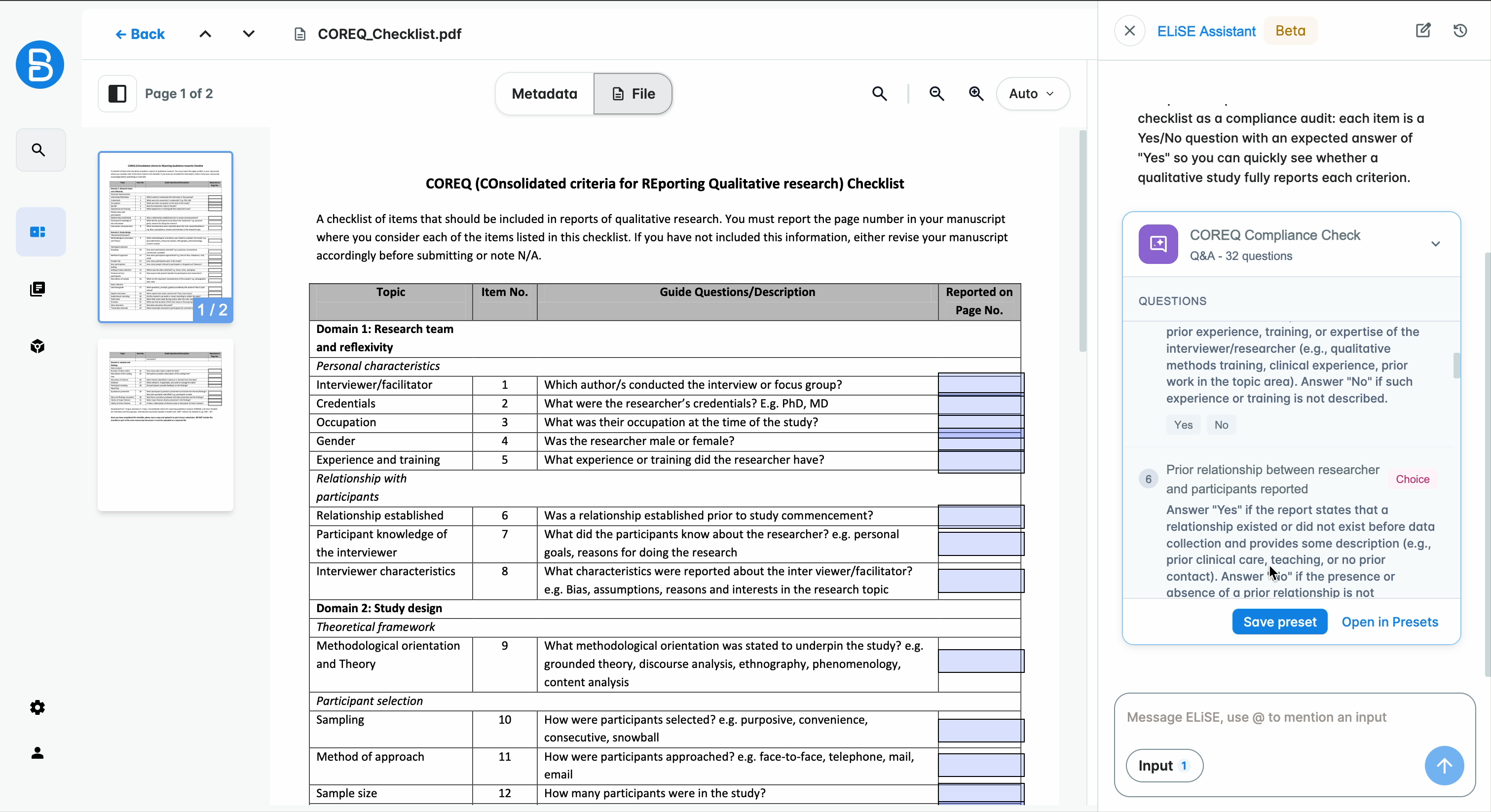Open page 2 thumbnail preview
The height and width of the screenshot is (812, 1491).
click(166, 425)
